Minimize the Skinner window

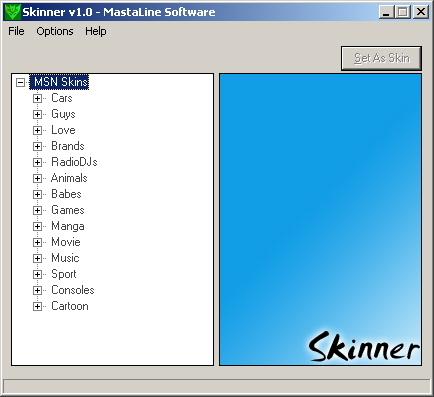(386, 12)
